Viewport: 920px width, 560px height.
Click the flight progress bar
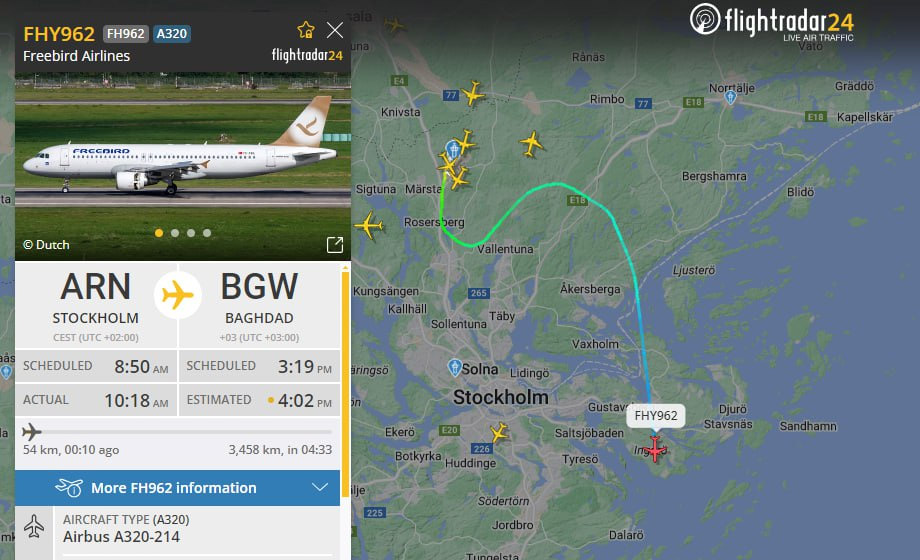coord(177,432)
